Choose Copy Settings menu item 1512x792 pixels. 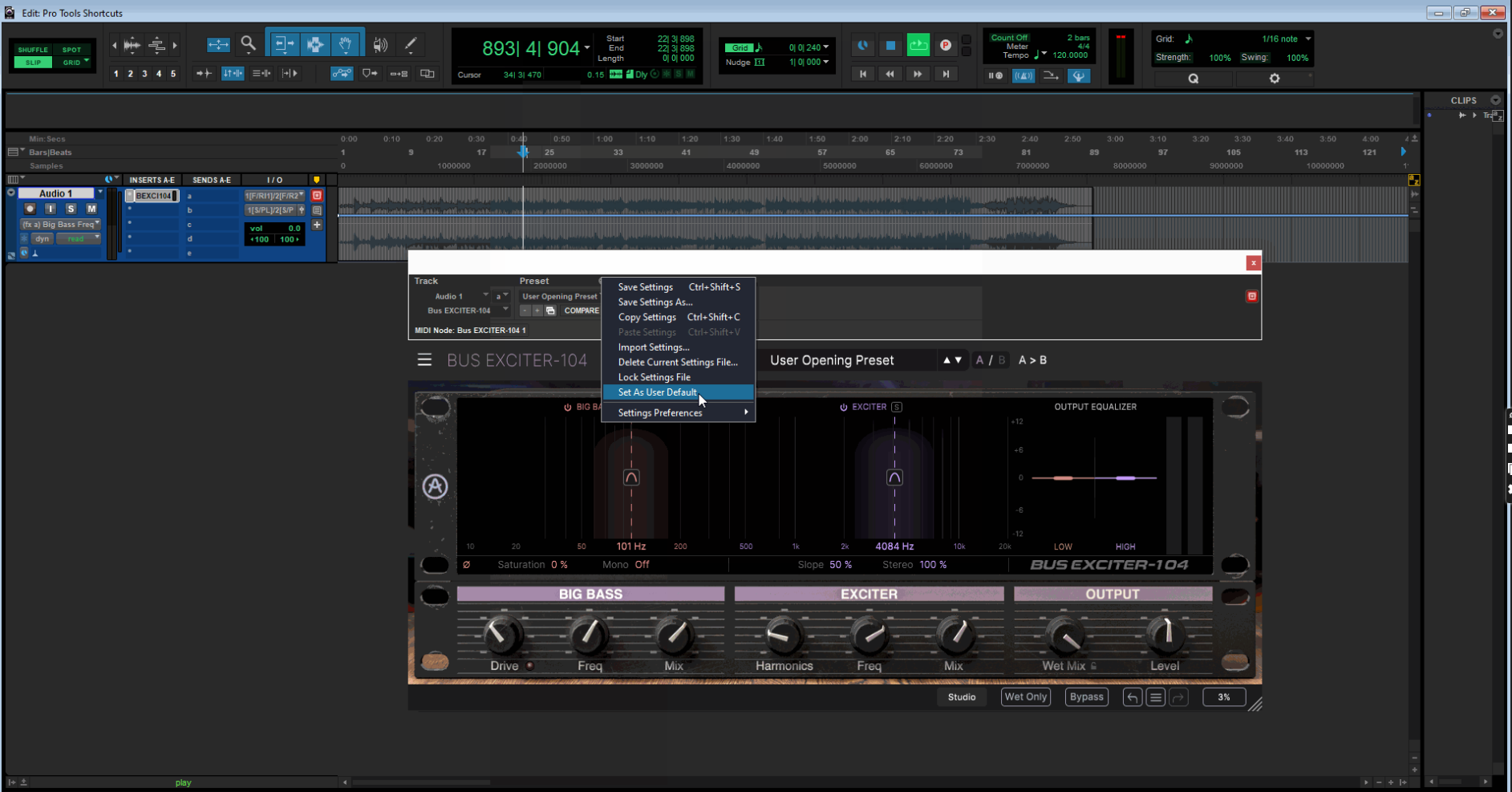click(x=679, y=318)
